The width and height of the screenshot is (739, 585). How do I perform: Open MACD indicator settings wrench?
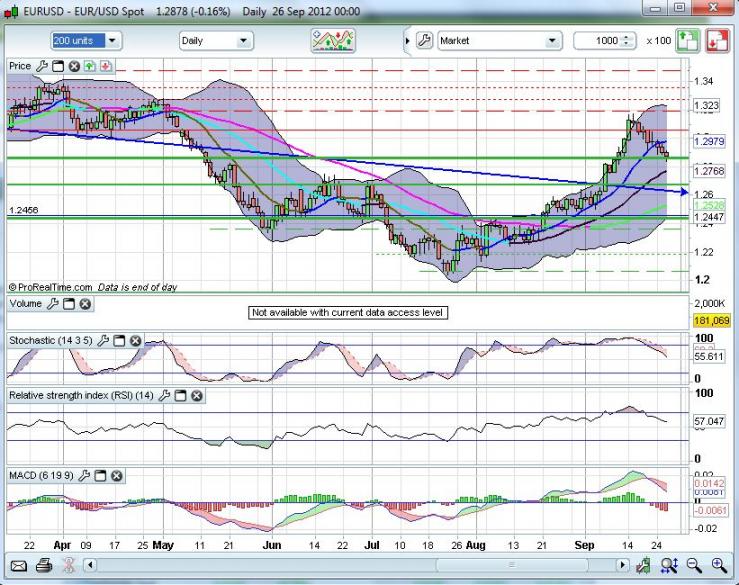click(84, 476)
